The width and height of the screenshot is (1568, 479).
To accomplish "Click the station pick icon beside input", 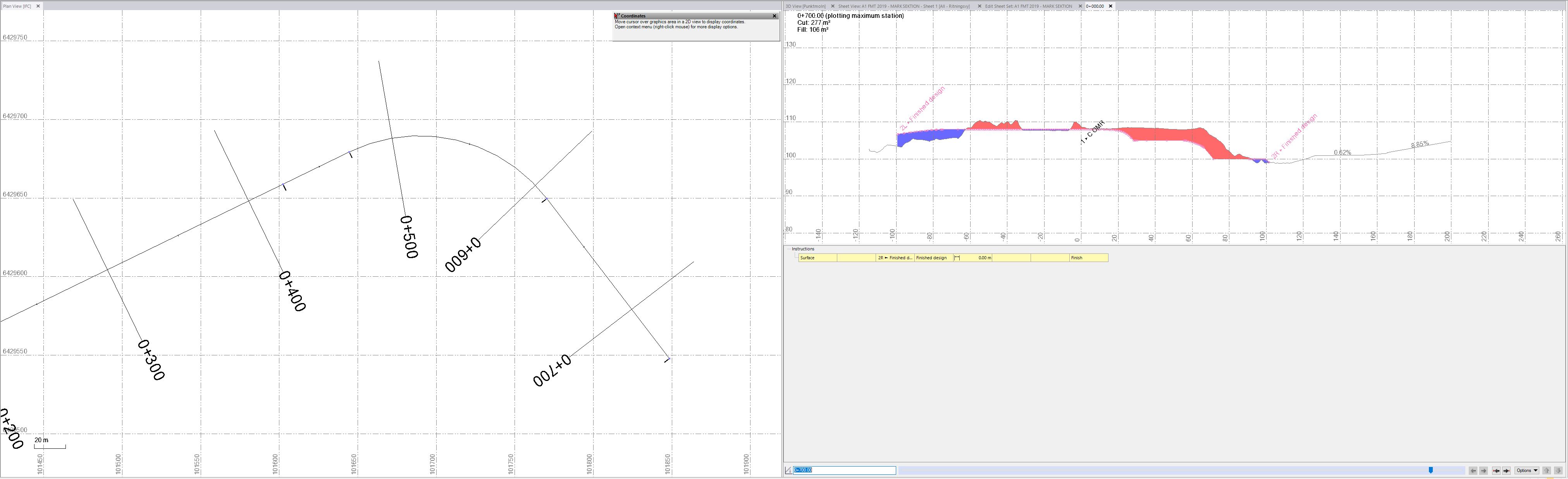I will (x=788, y=470).
